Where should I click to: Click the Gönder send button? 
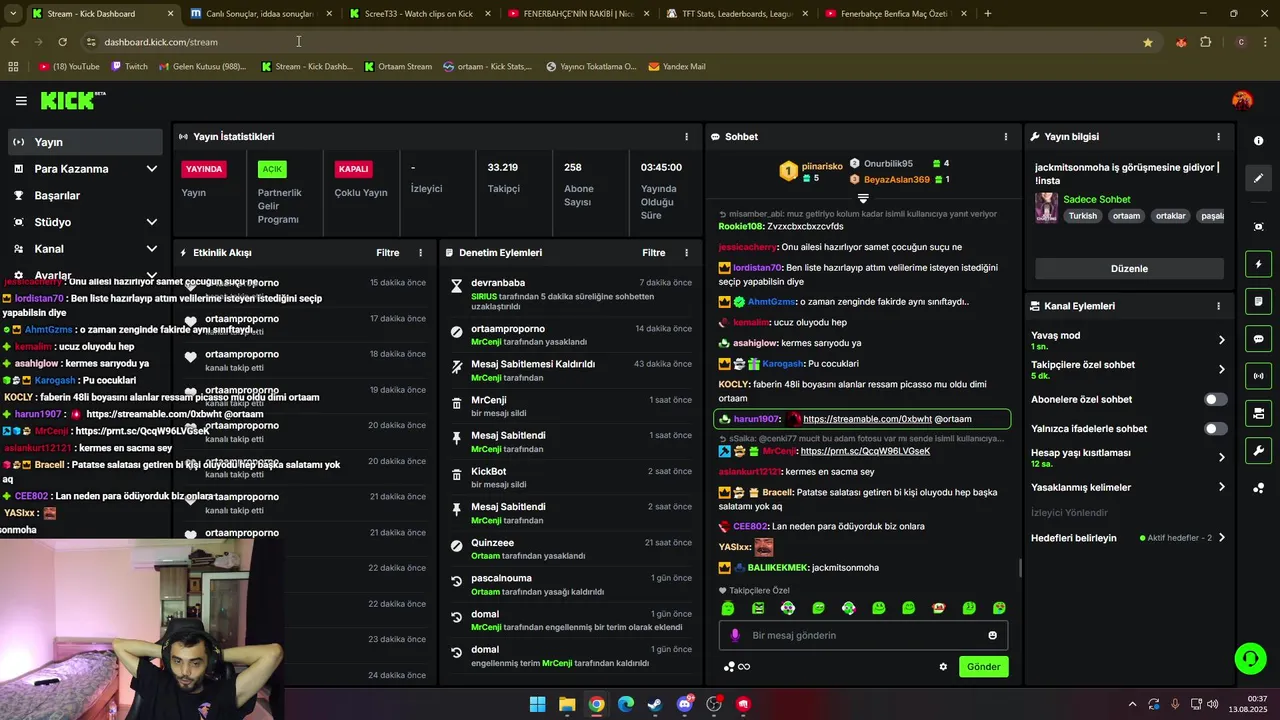click(983, 667)
